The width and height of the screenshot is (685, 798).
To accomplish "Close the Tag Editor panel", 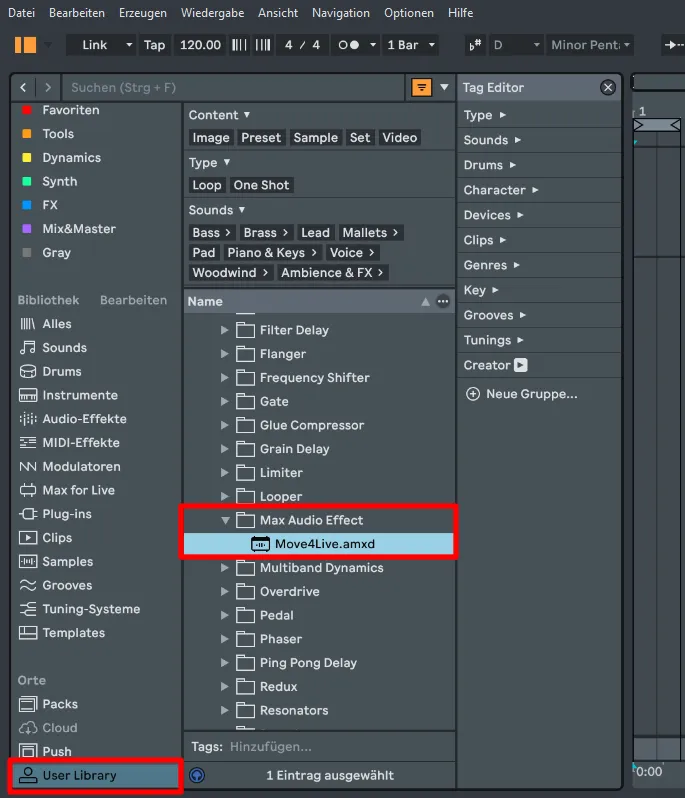I will tap(608, 88).
